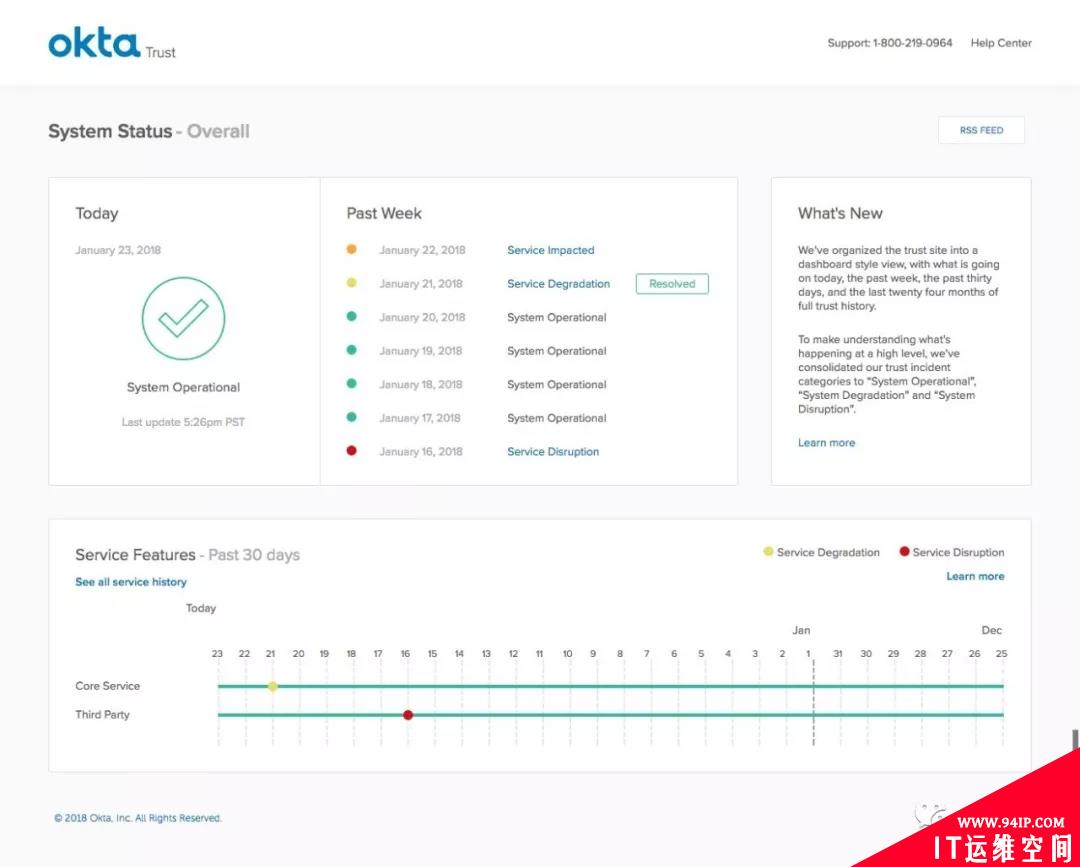Open See all service history link
The image size is (1080, 867).
pyautogui.click(x=131, y=582)
